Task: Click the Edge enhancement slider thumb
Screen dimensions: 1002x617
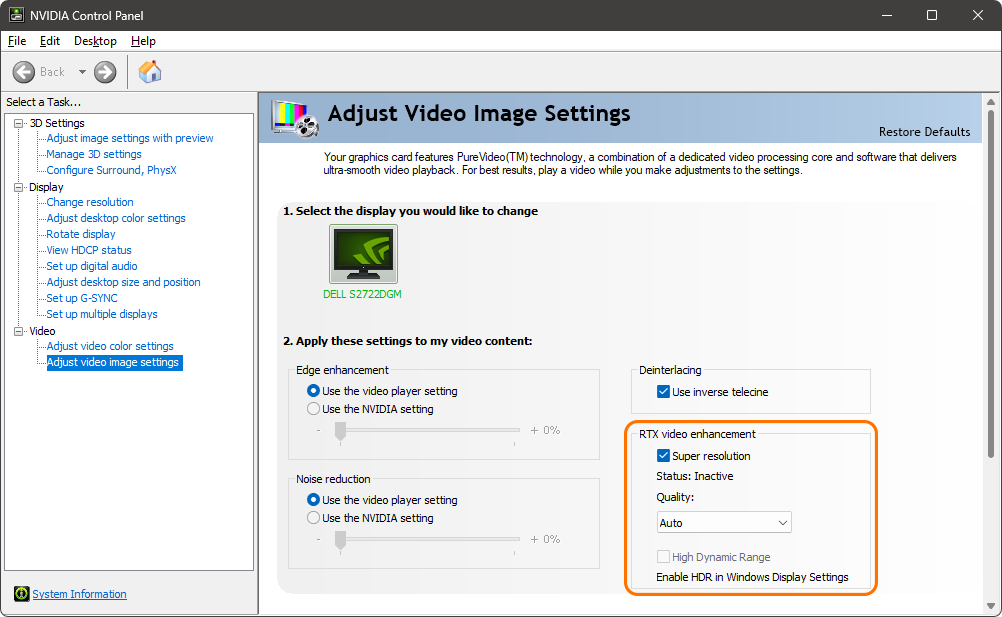Action: click(341, 432)
